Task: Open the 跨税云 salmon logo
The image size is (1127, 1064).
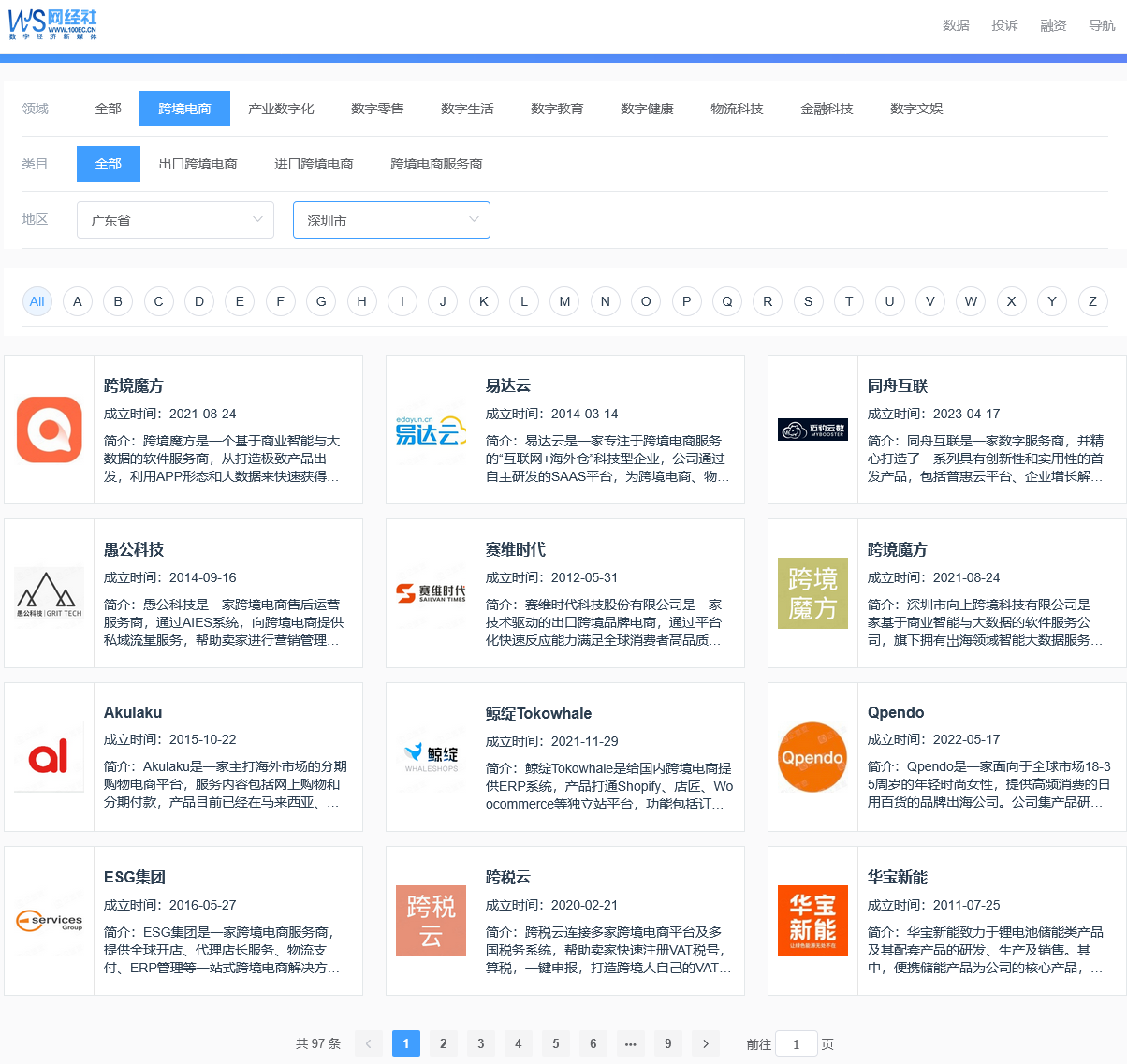Action: 431,921
